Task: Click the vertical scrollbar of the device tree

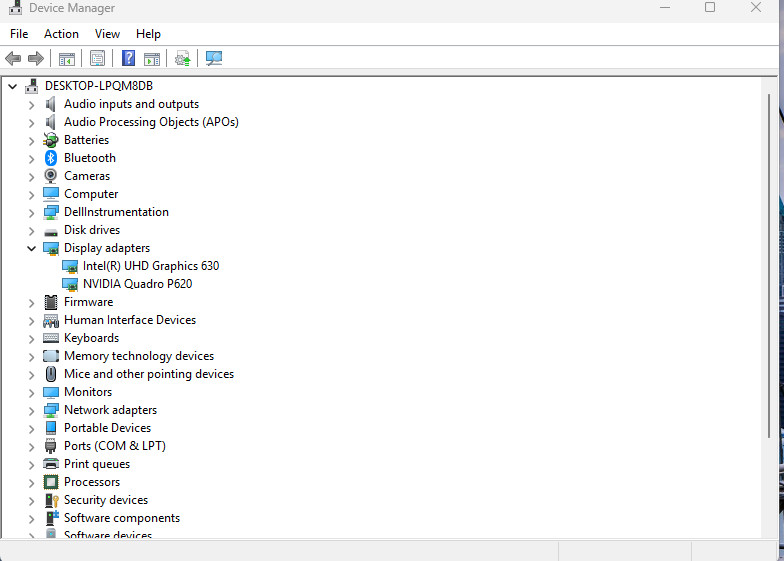Action: pos(769,265)
